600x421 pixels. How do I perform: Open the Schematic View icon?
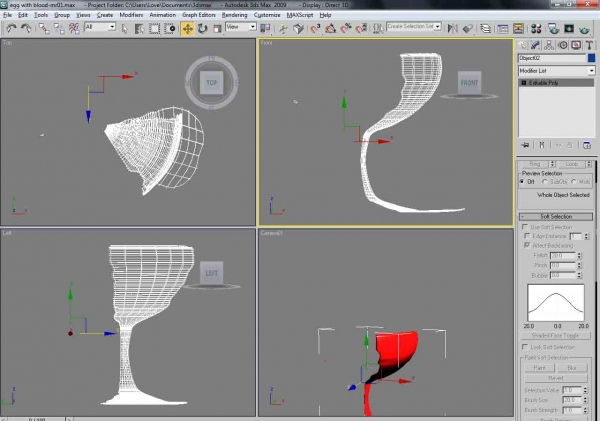coord(518,29)
